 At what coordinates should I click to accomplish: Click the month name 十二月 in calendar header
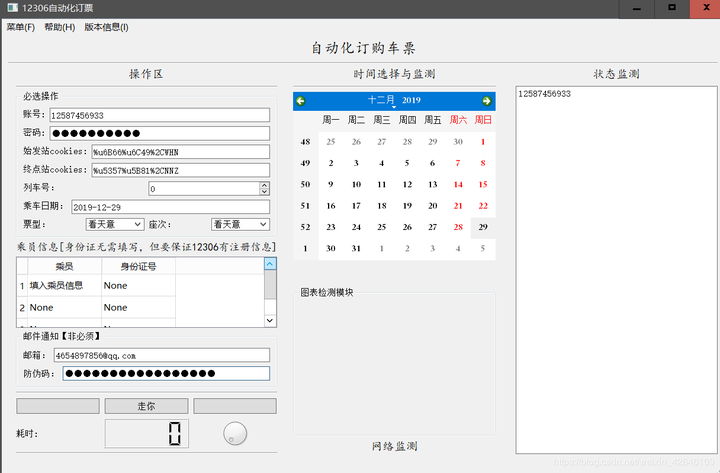click(381, 100)
